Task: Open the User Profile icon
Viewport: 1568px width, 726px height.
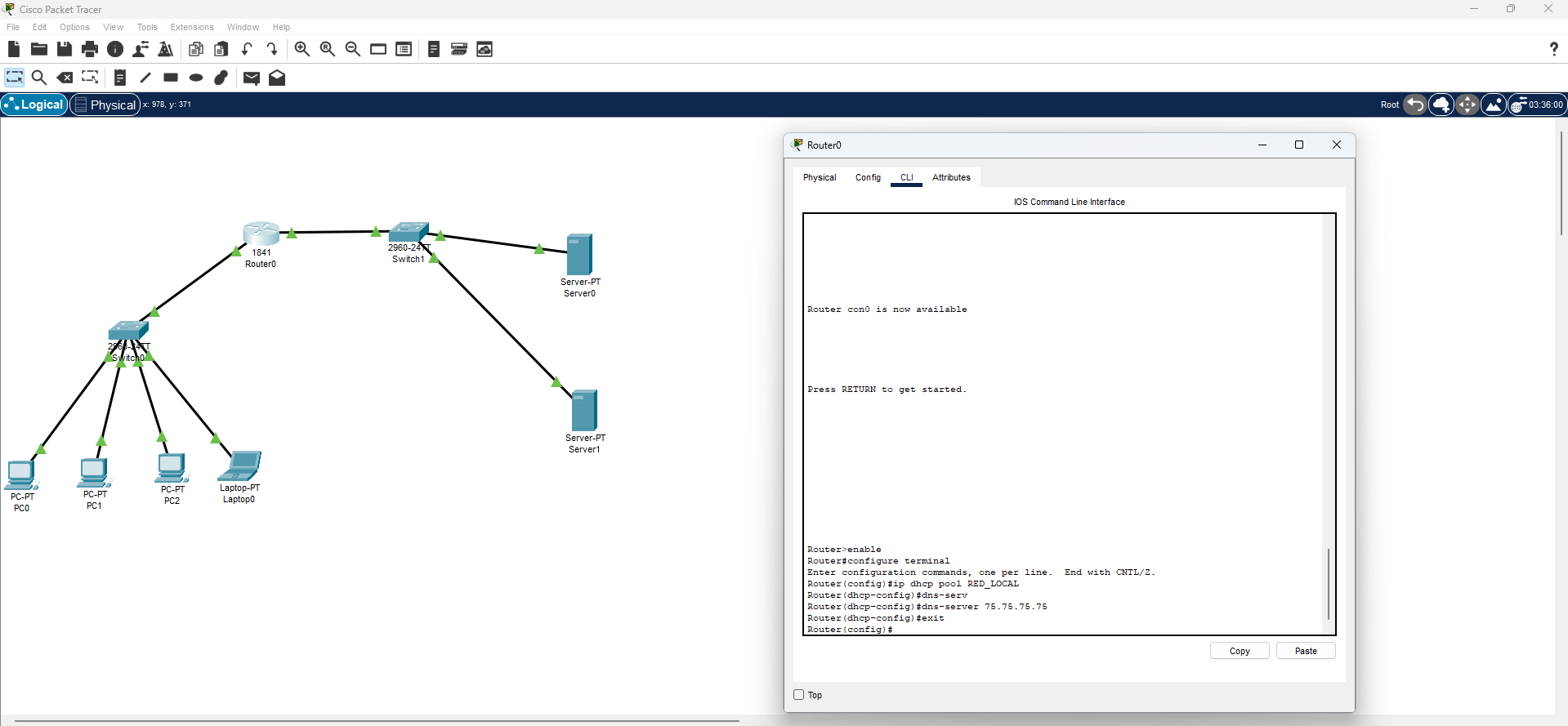Action: click(141, 49)
